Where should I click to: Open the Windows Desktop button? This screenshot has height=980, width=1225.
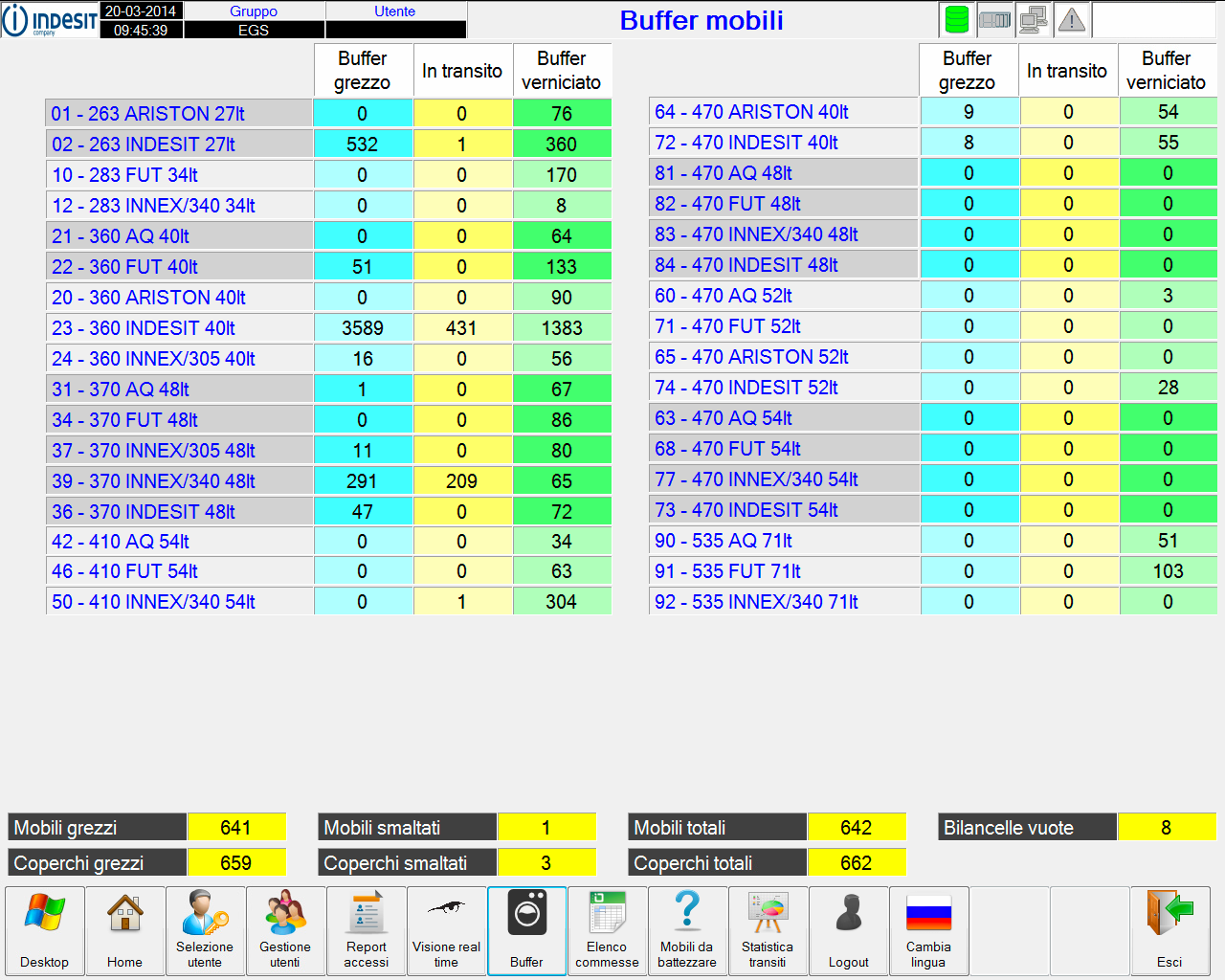pyautogui.click(x=45, y=930)
